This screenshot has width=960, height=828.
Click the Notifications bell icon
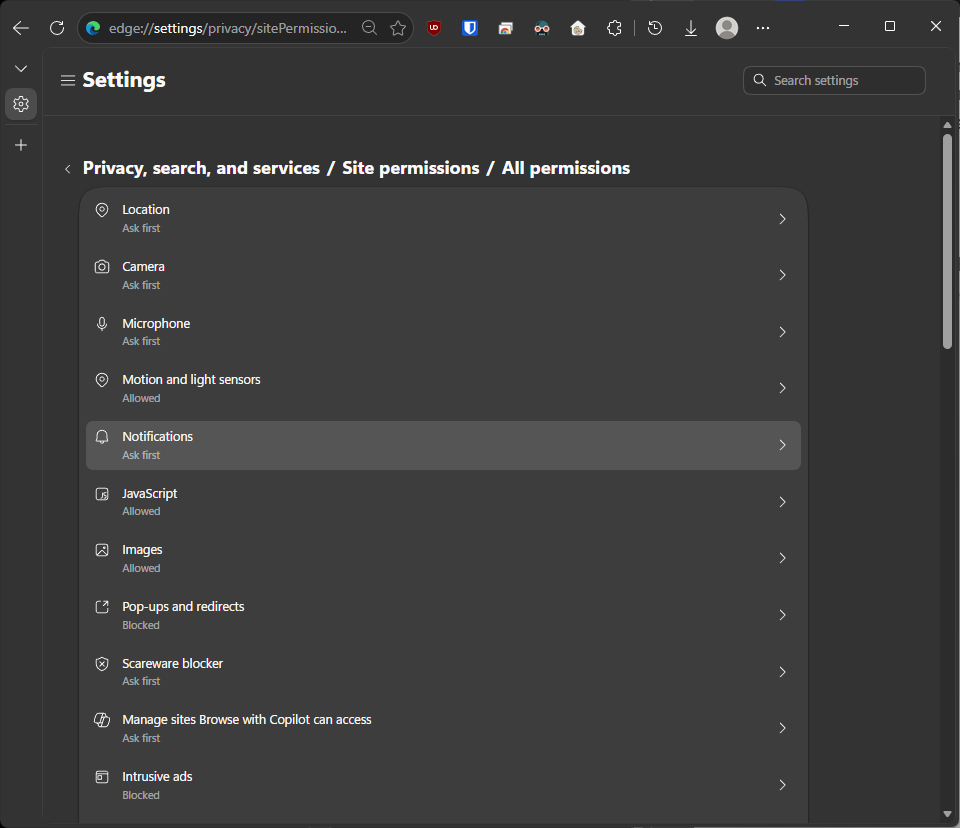tap(102, 437)
